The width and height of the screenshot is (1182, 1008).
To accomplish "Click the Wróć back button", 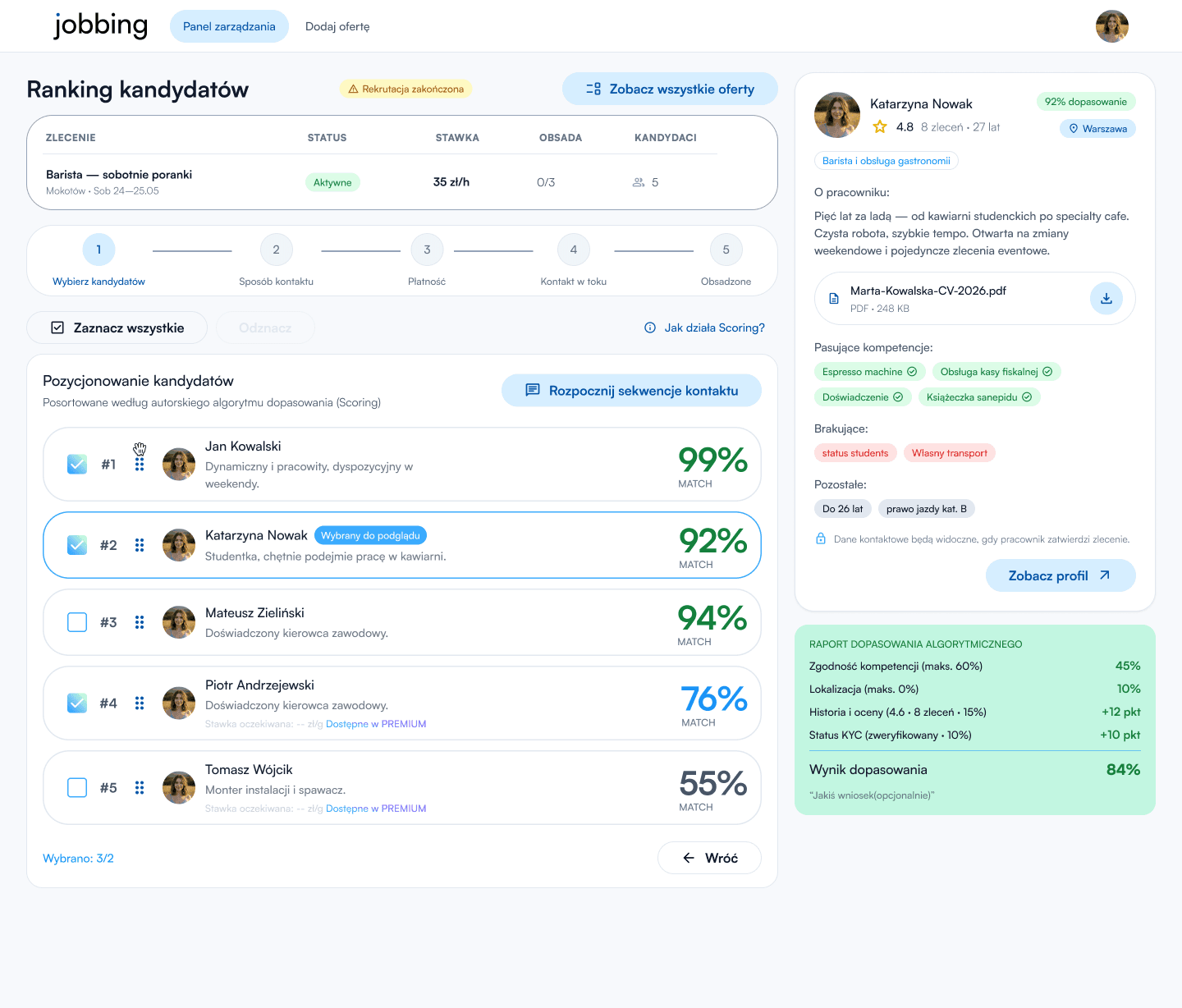I will click(x=709, y=858).
